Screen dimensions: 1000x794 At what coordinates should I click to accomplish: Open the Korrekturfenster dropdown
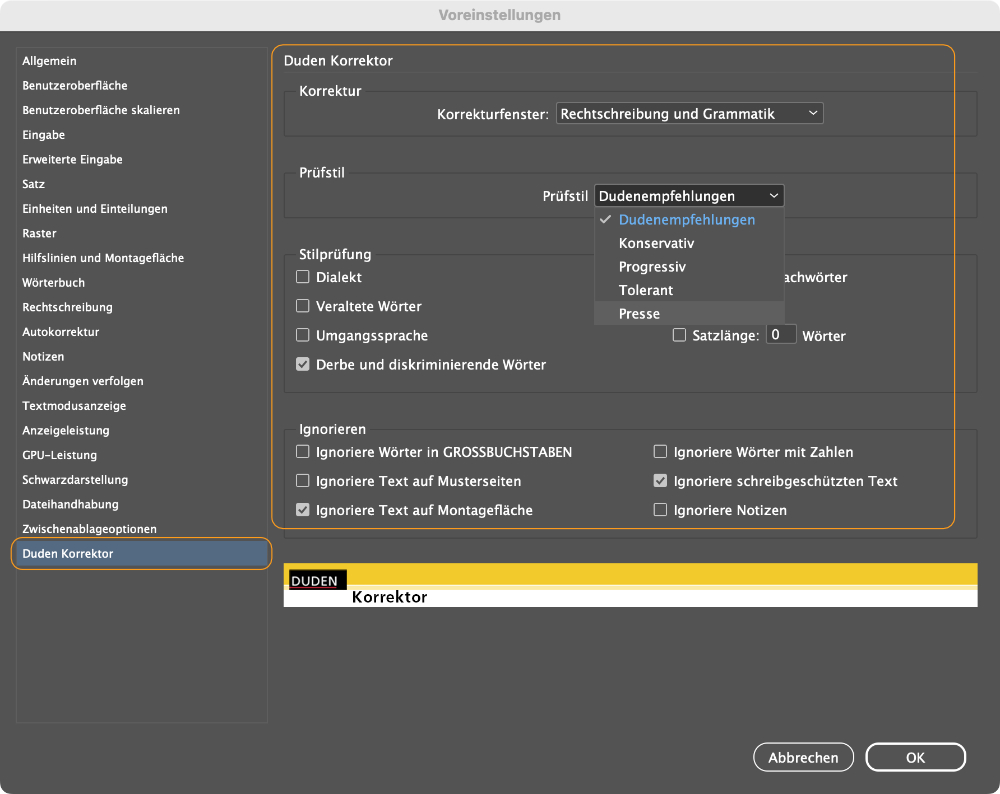tap(689, 114)
